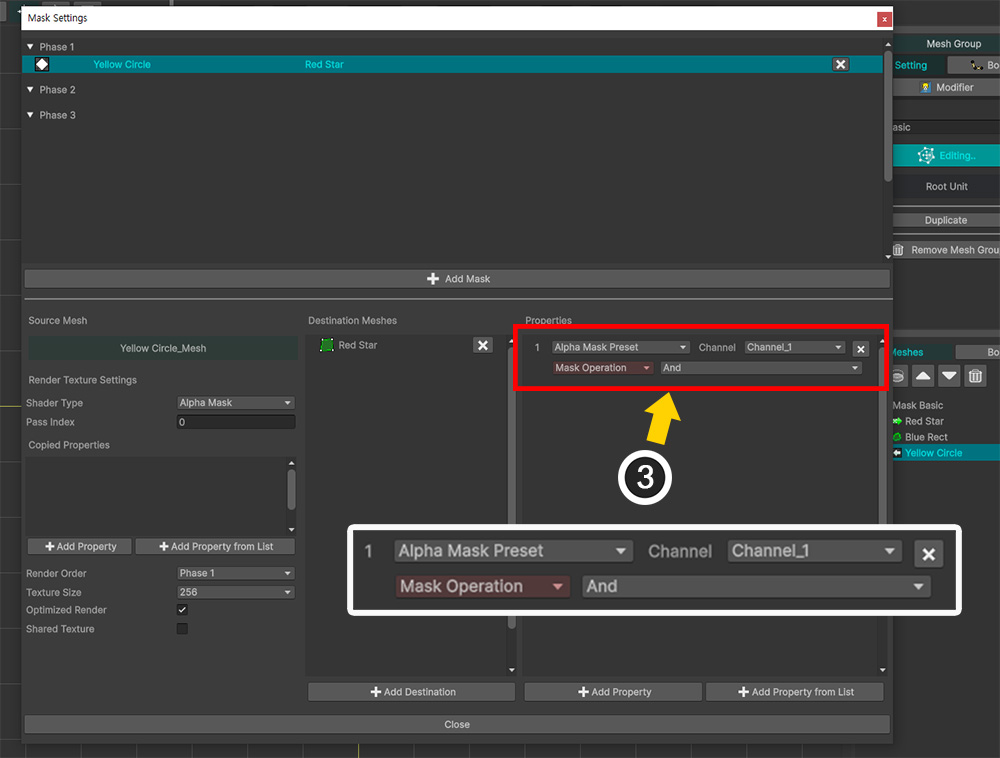Remove Red Star from Destination Meshes list
The image size is (1000, 758).
coord(483,345)
